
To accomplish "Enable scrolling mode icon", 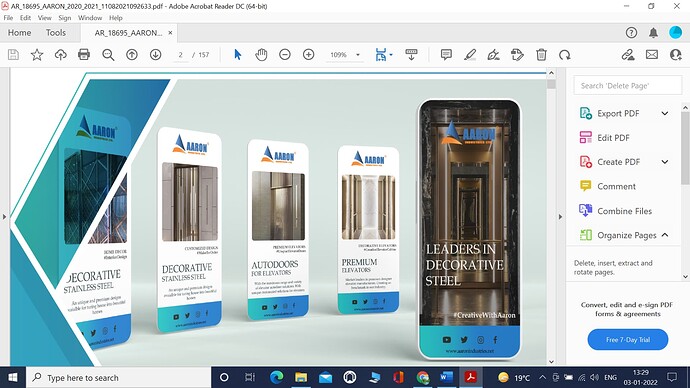I will [411, 55].
